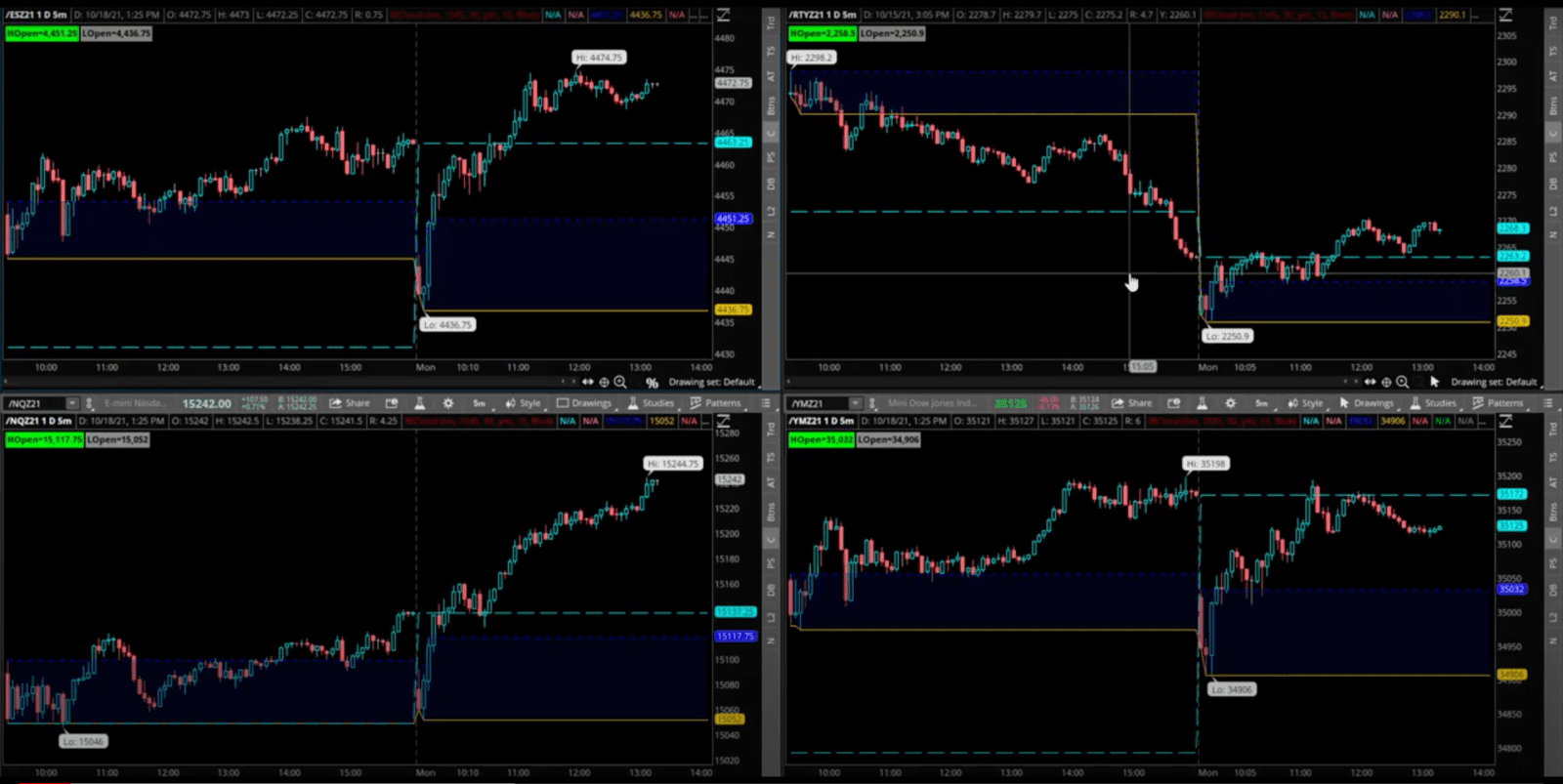1563x784 pixels.
Task: Open chart settings gear in /YMZ21 toolbar
Action: [x=1231, y=403]
